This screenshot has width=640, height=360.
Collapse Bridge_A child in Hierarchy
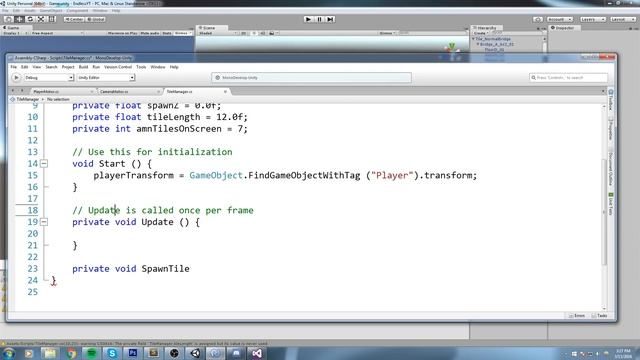[x=478, y=44]
